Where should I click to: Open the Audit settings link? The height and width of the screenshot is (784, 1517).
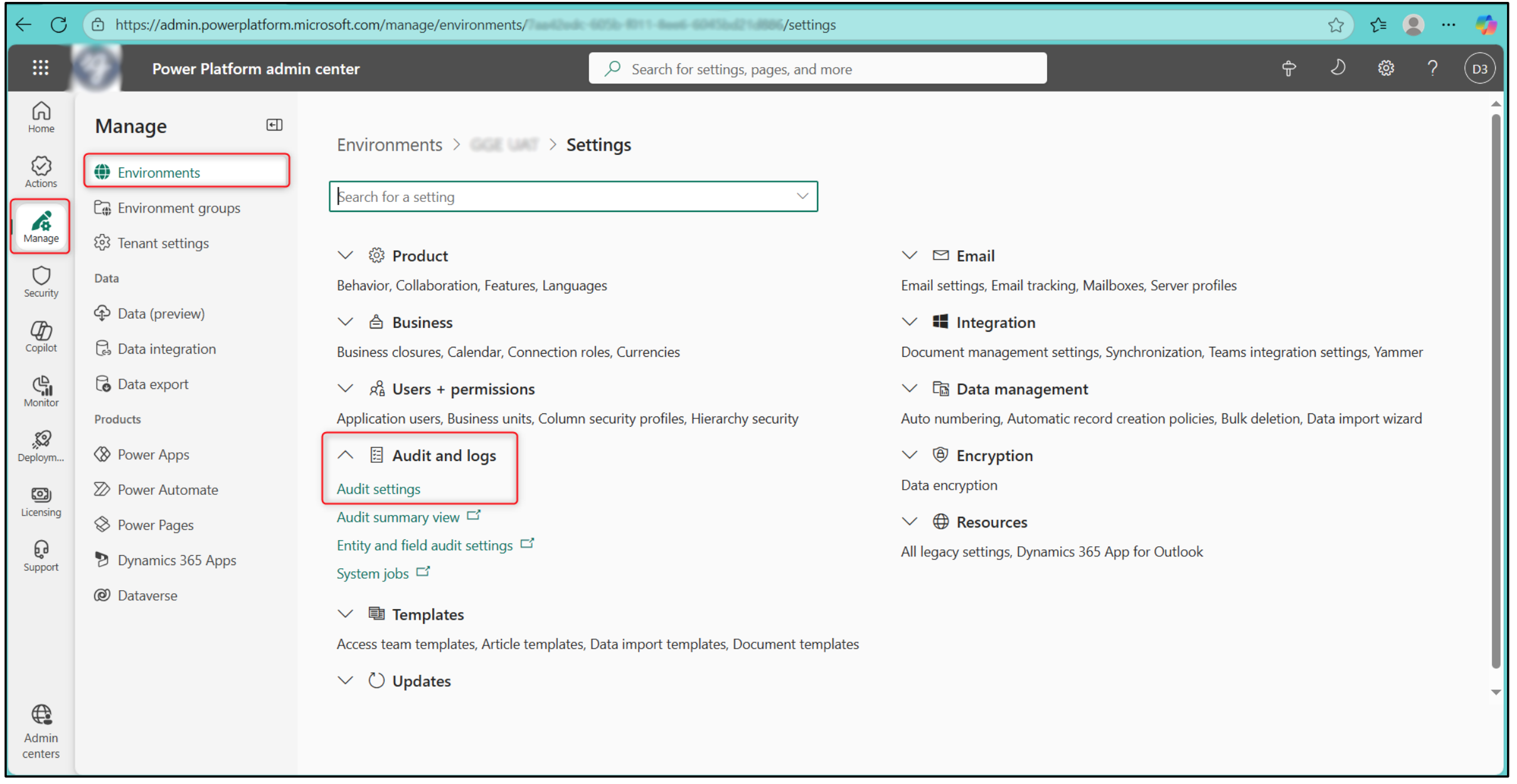tap(378, 489)
